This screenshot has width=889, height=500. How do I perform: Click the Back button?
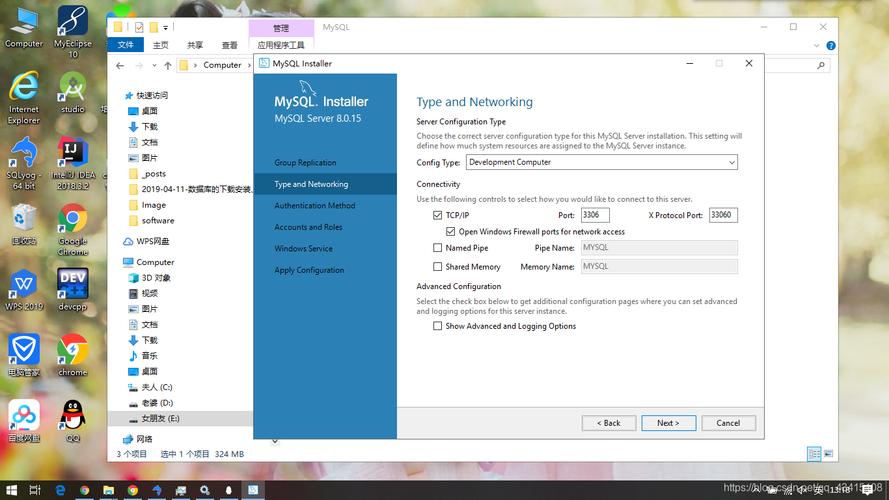[609, 423]
